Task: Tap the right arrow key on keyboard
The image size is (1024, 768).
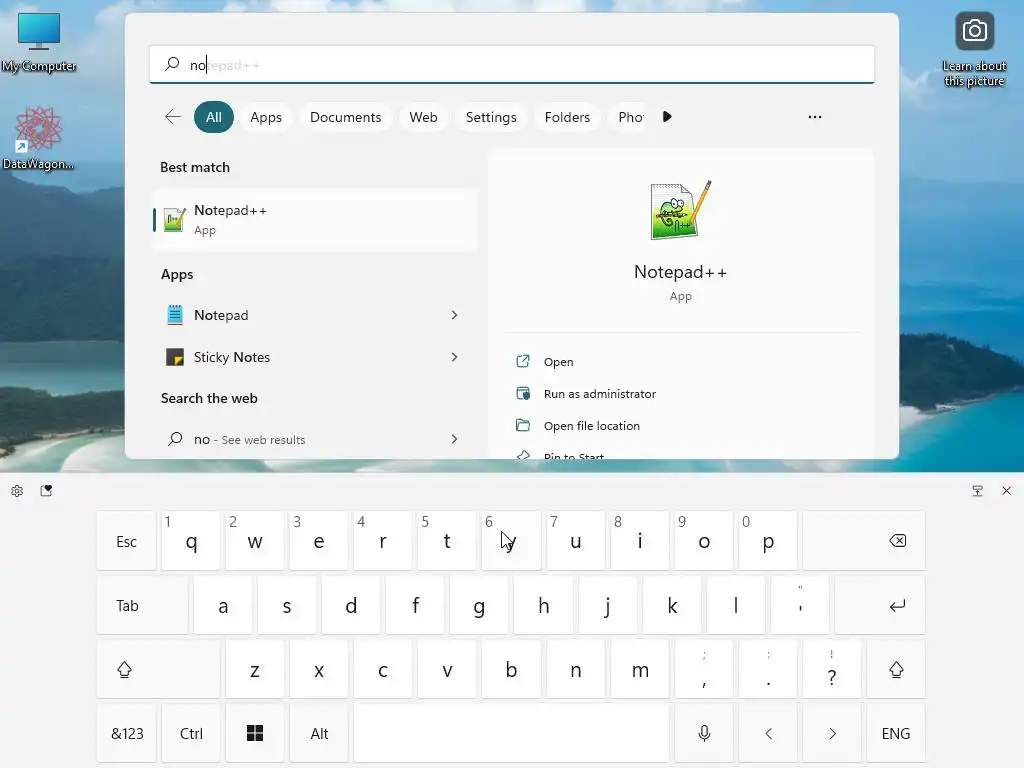Action: point(832,733)
